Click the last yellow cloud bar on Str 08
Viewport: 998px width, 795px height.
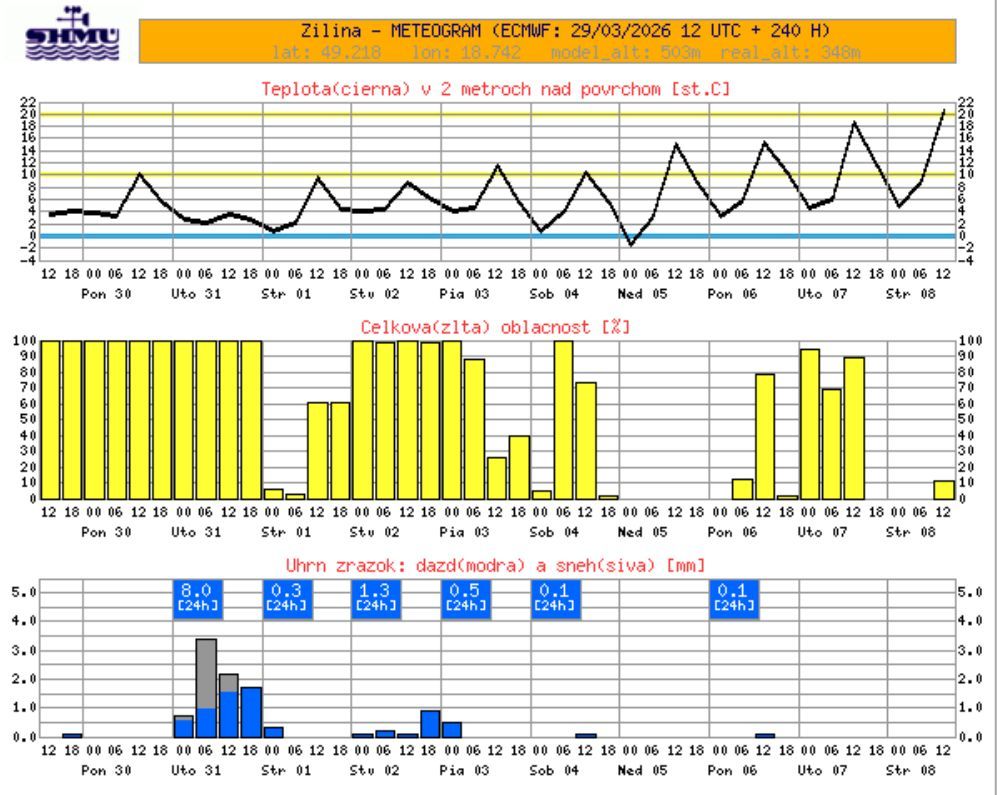pyautogui.click(x=943, y=490)
